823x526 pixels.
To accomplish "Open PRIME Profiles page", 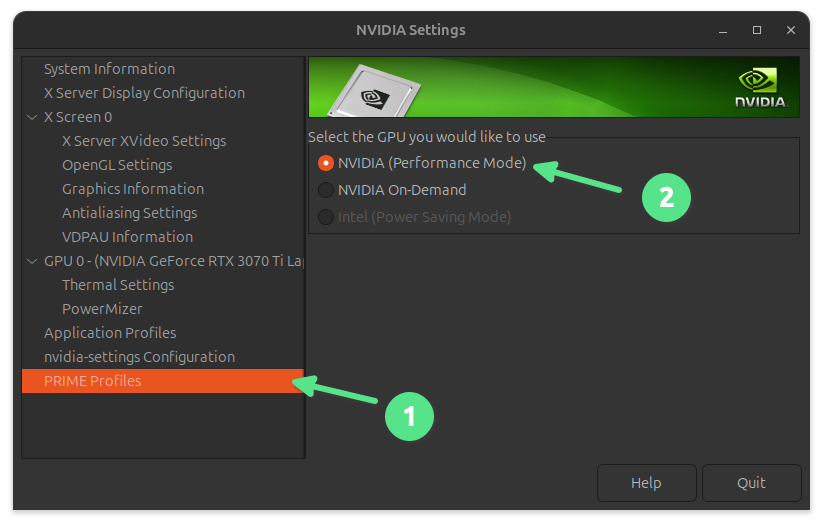I will [x=92, y=381].
